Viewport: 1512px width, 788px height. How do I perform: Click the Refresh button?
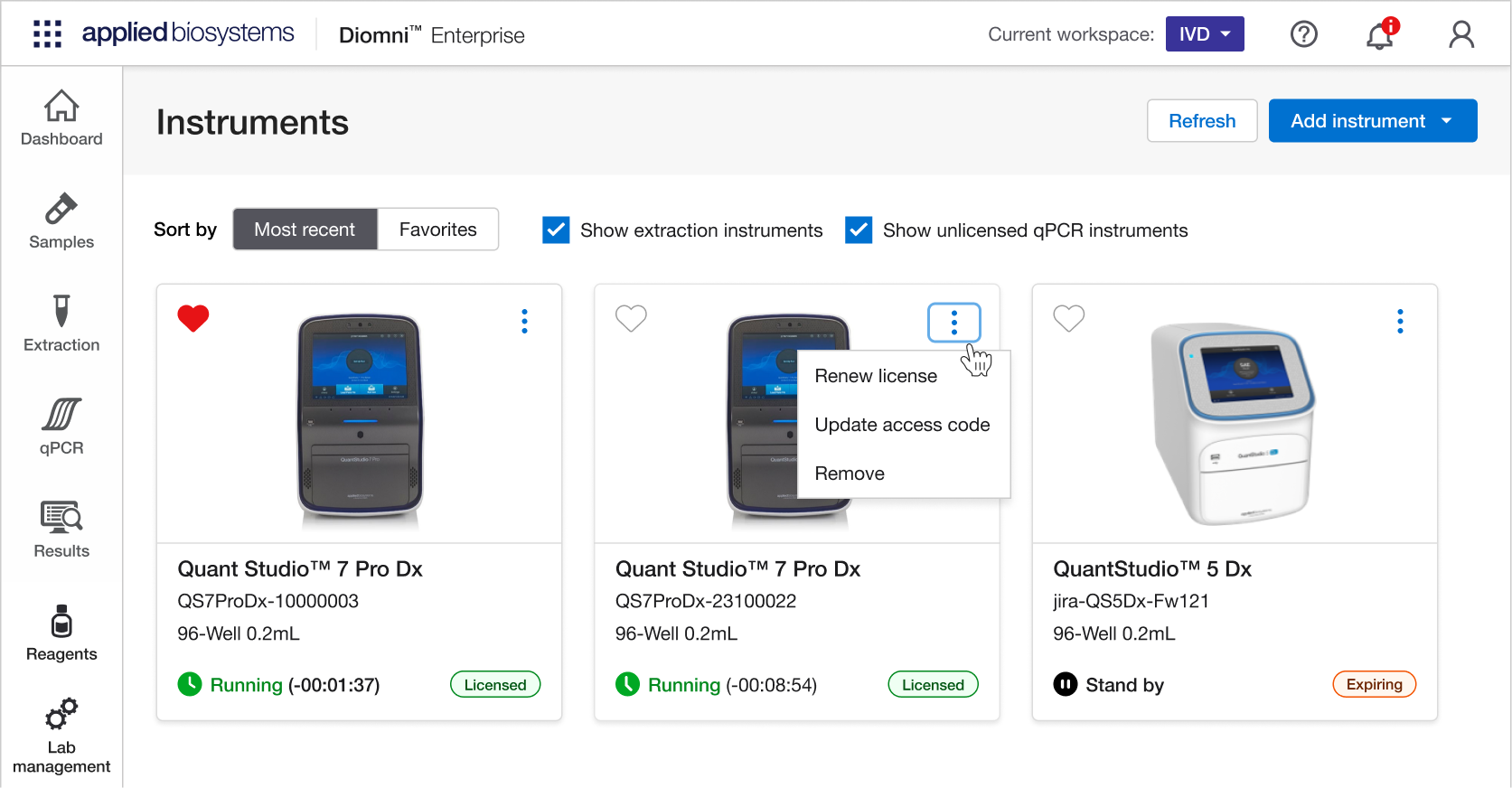click(1202, 121)
